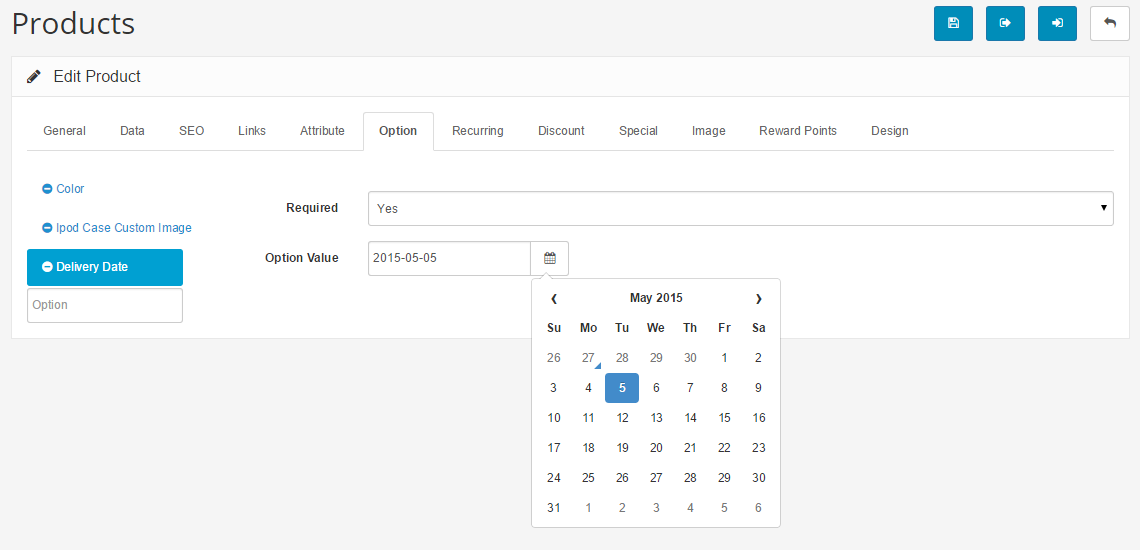Click the May 2015 month header
The image size is (1140, 550).
click(656, 298)
